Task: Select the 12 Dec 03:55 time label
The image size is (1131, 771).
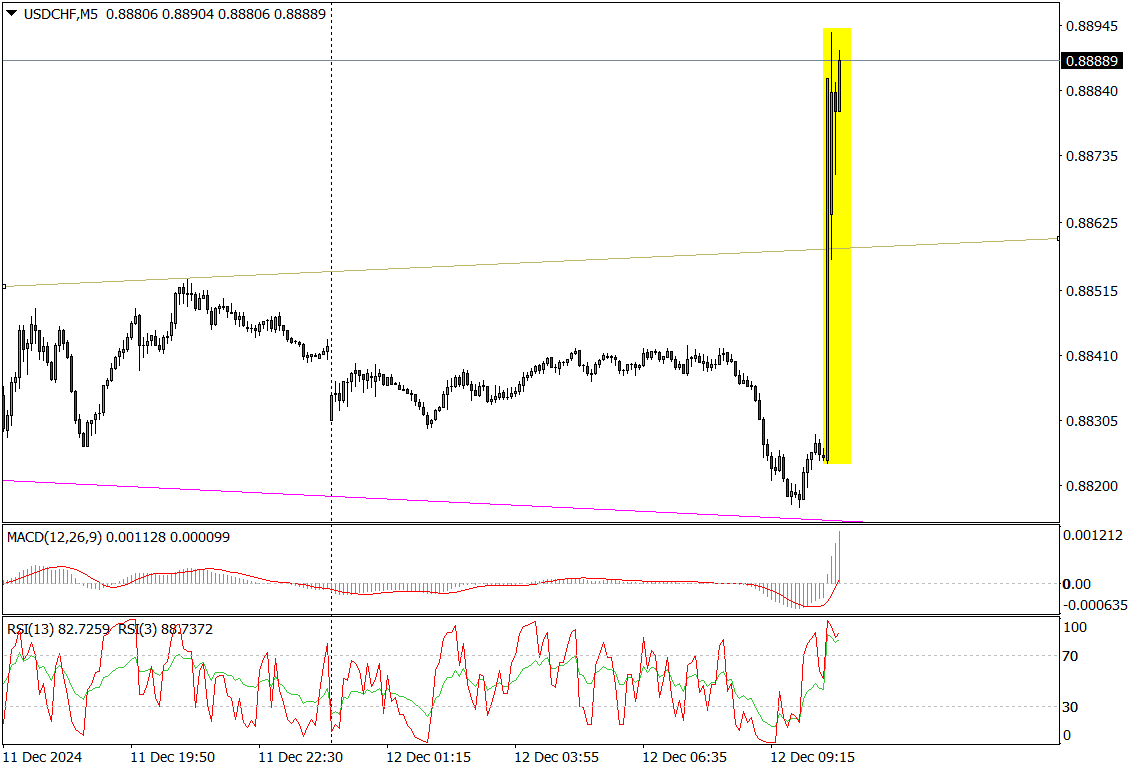Action: coord(556,757)
